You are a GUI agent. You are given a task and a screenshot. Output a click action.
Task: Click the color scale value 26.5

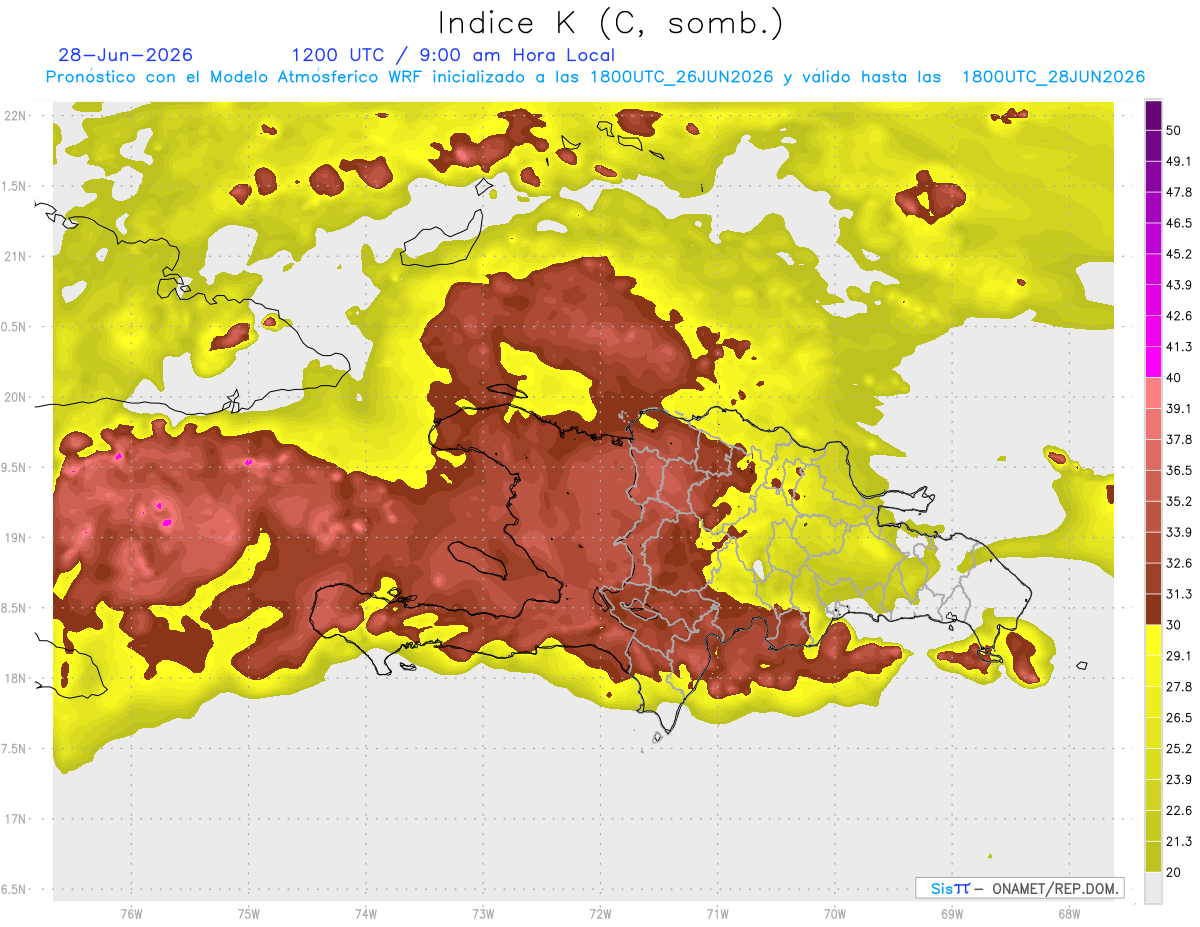(x=1179, y=718)
